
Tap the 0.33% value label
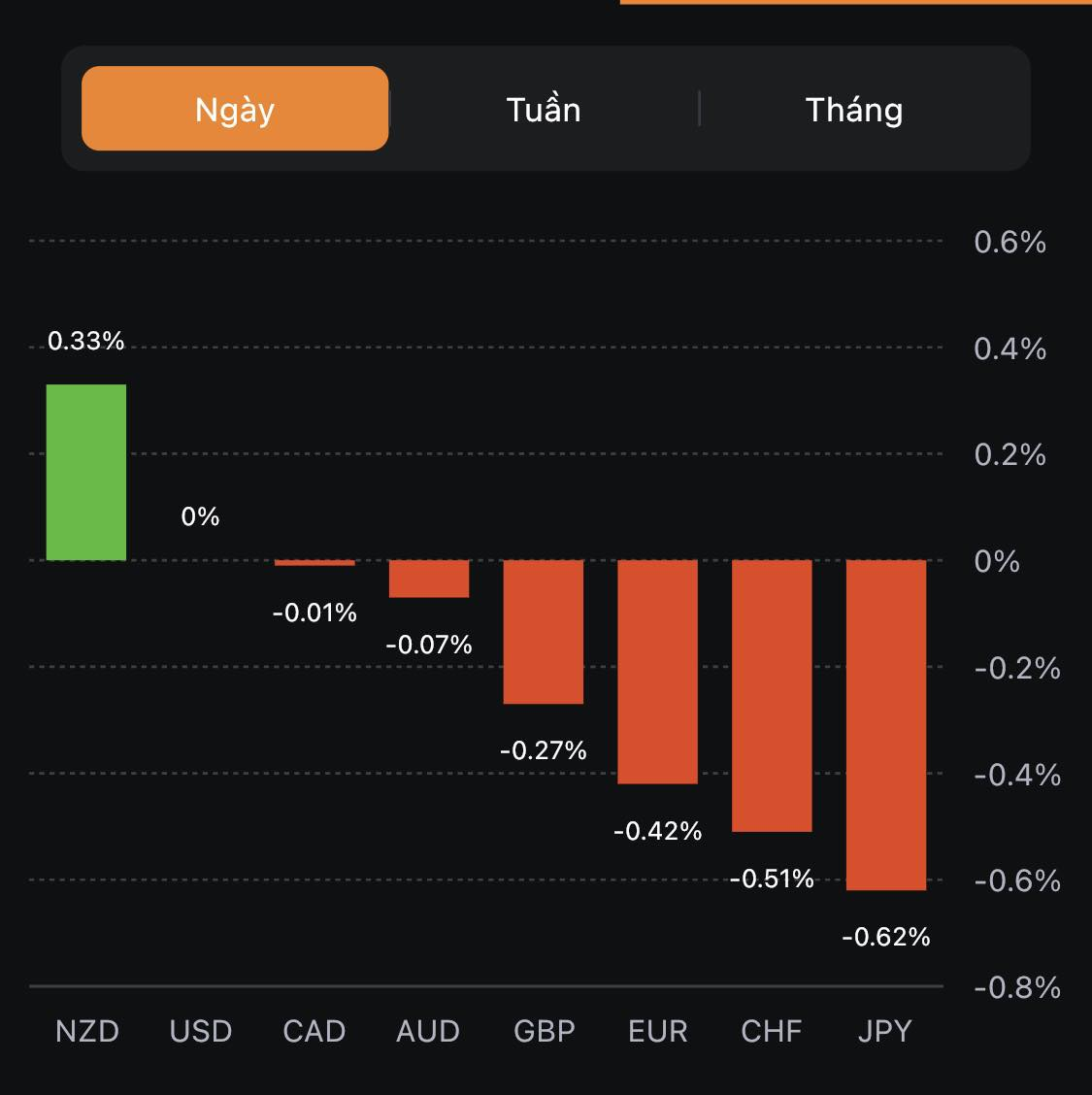(86, 341)
